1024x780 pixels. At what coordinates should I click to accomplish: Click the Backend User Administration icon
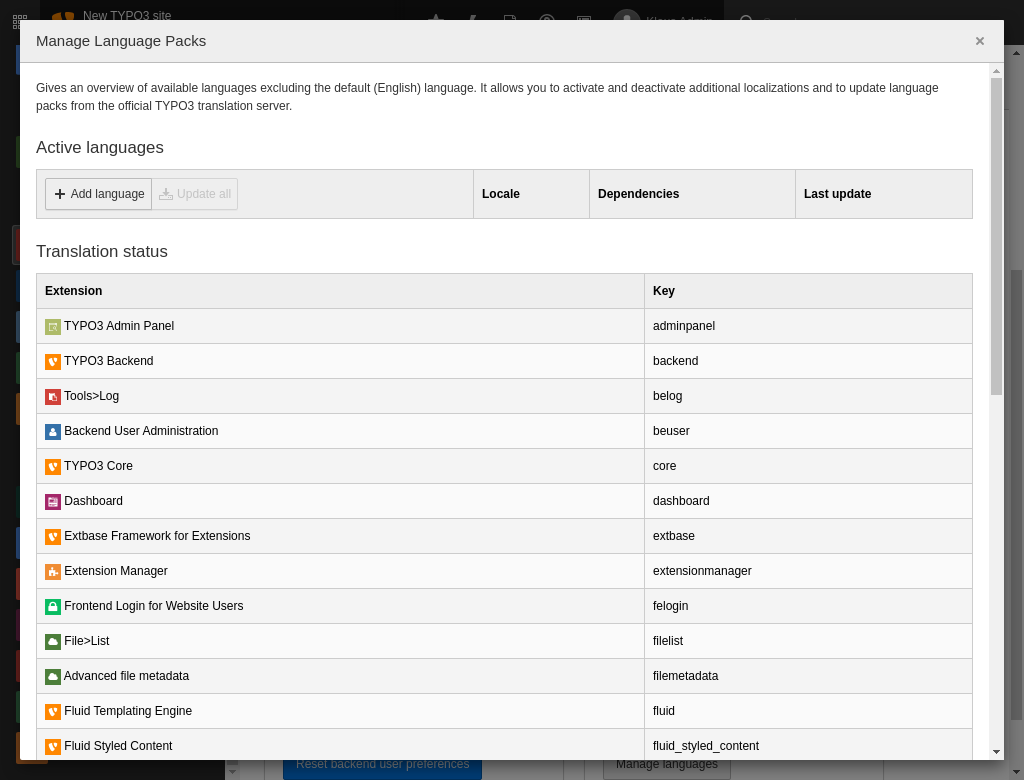pyautogui.click(x=53, y=432)
